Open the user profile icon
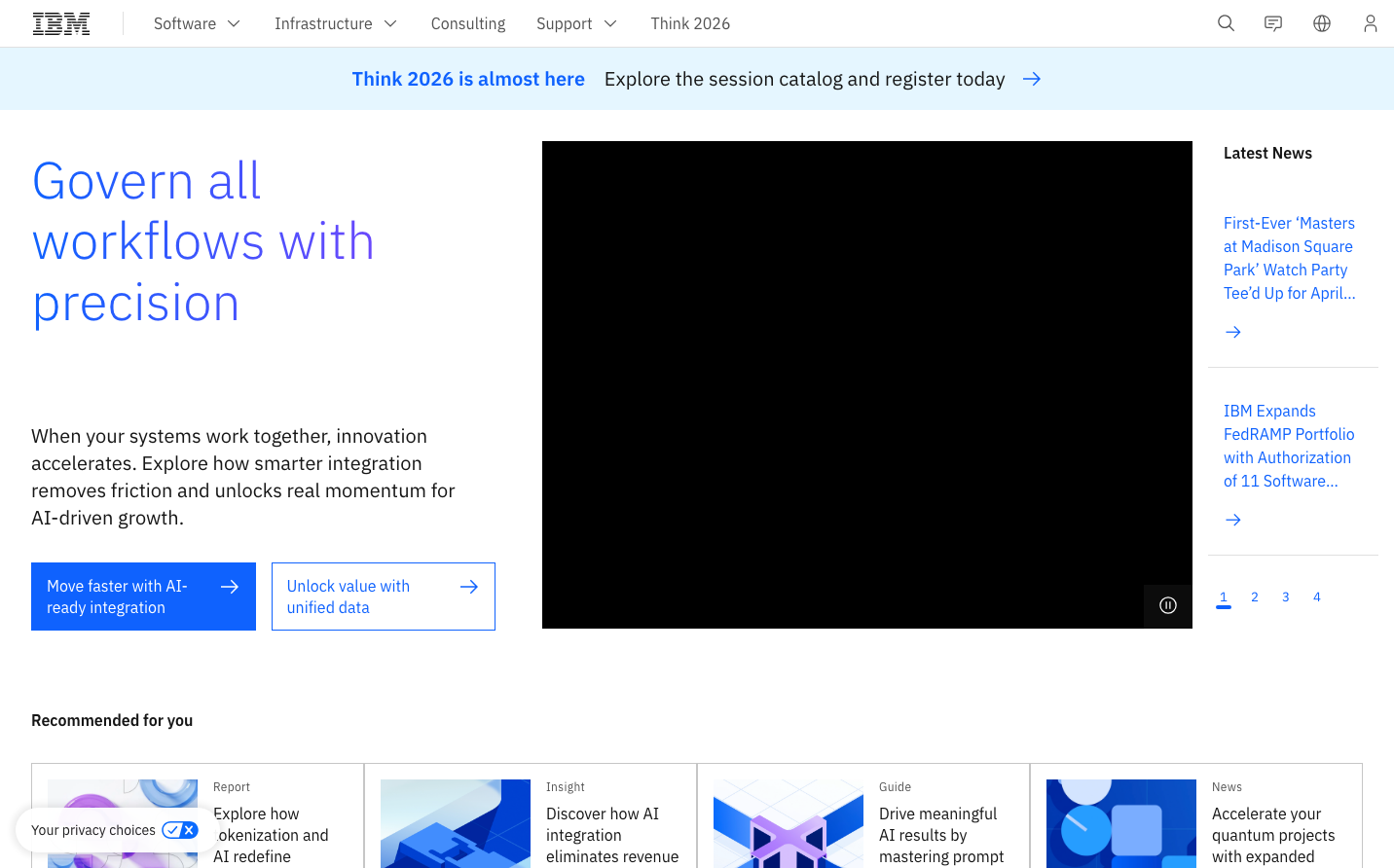 [1370, 23]
